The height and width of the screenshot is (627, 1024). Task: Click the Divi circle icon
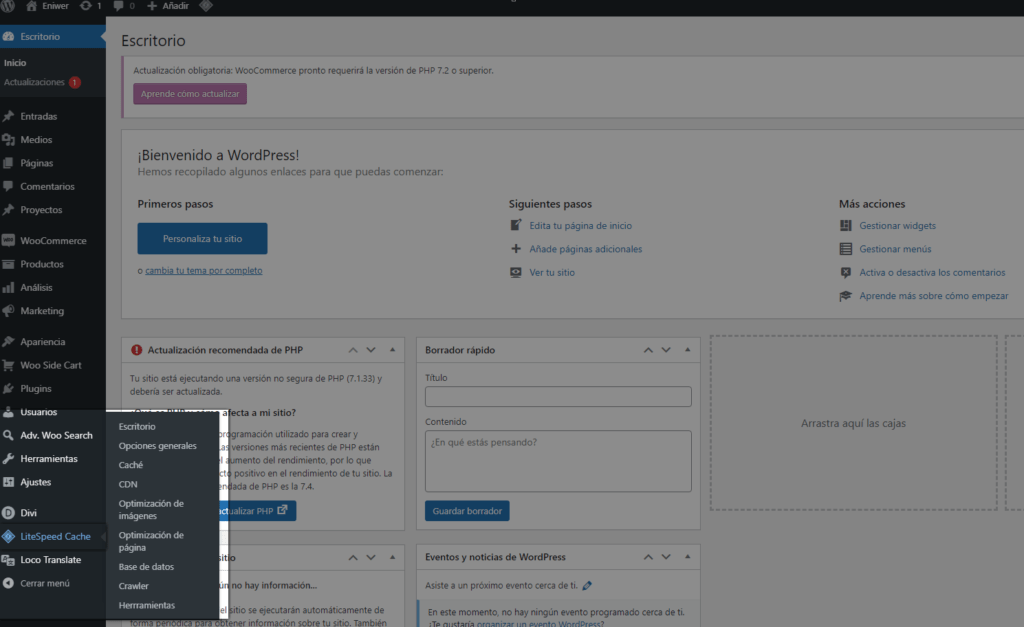[x=8, y=513]
